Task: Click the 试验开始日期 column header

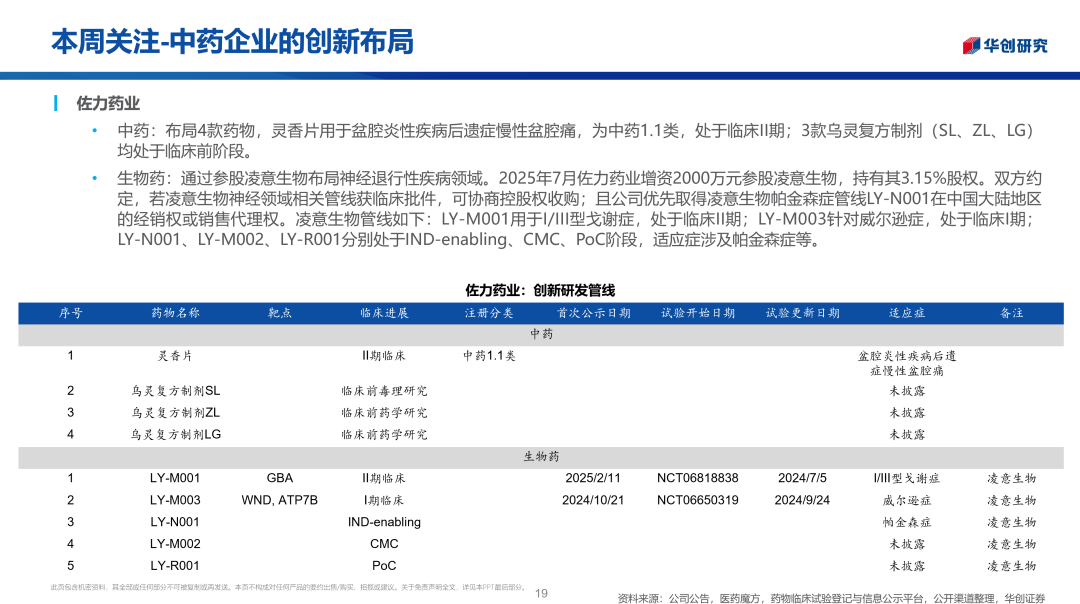Action: point(698,313)
